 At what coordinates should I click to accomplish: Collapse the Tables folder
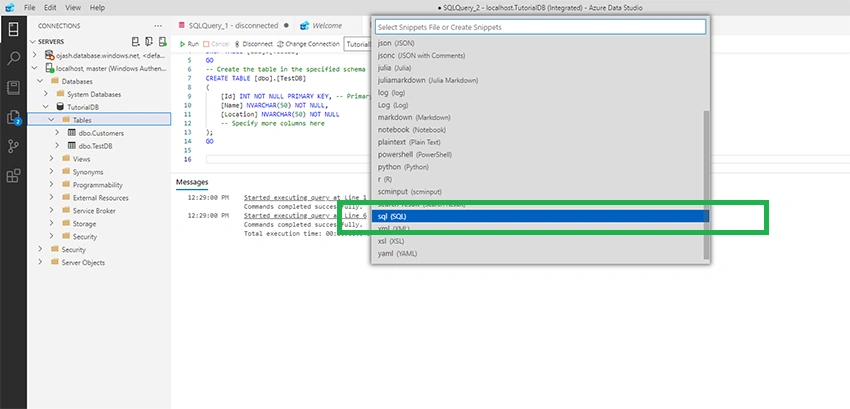[x=51, y=120]
